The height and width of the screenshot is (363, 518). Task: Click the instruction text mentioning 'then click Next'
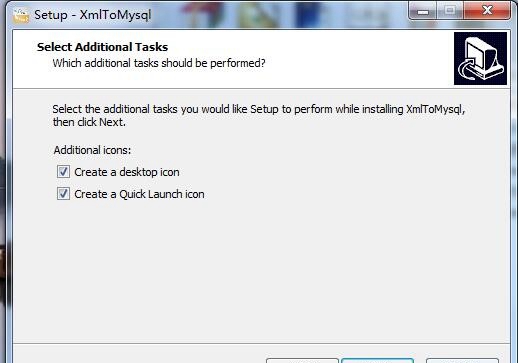tap(259, 115)
